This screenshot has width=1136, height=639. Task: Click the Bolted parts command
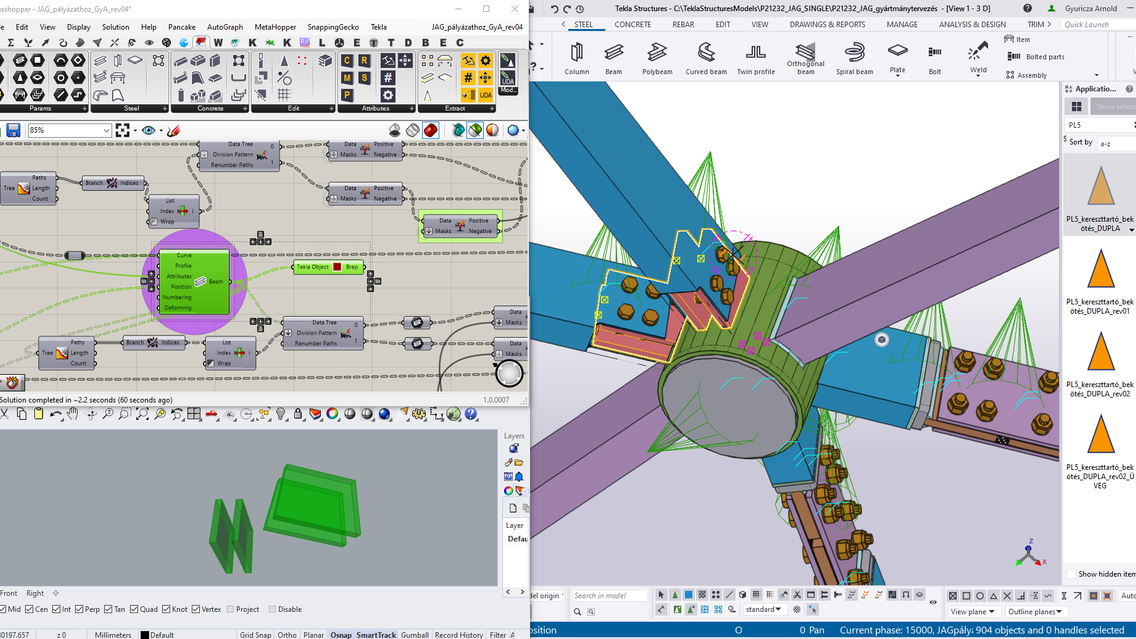point(1036,57)
